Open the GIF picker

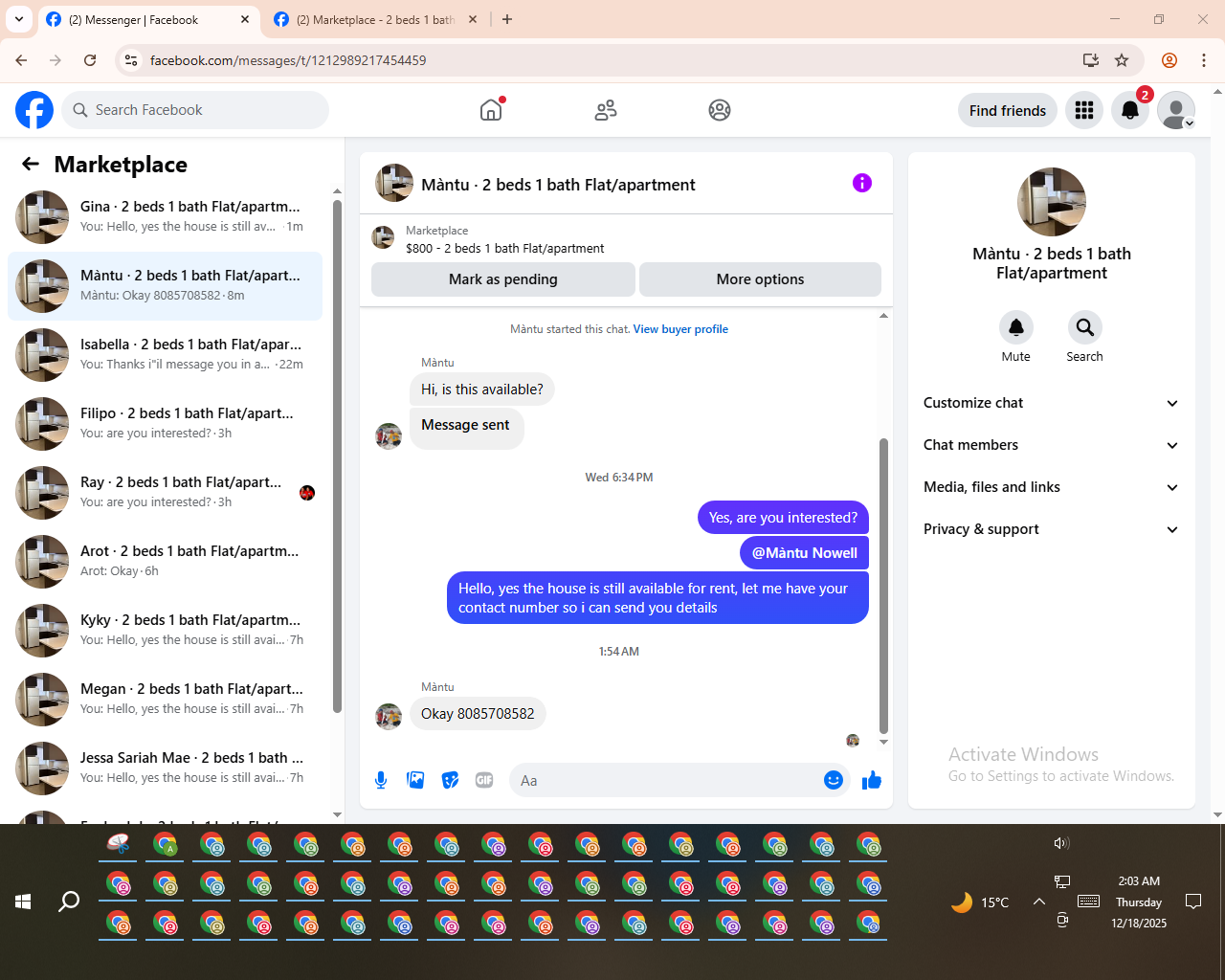click(x=484, y=780)
